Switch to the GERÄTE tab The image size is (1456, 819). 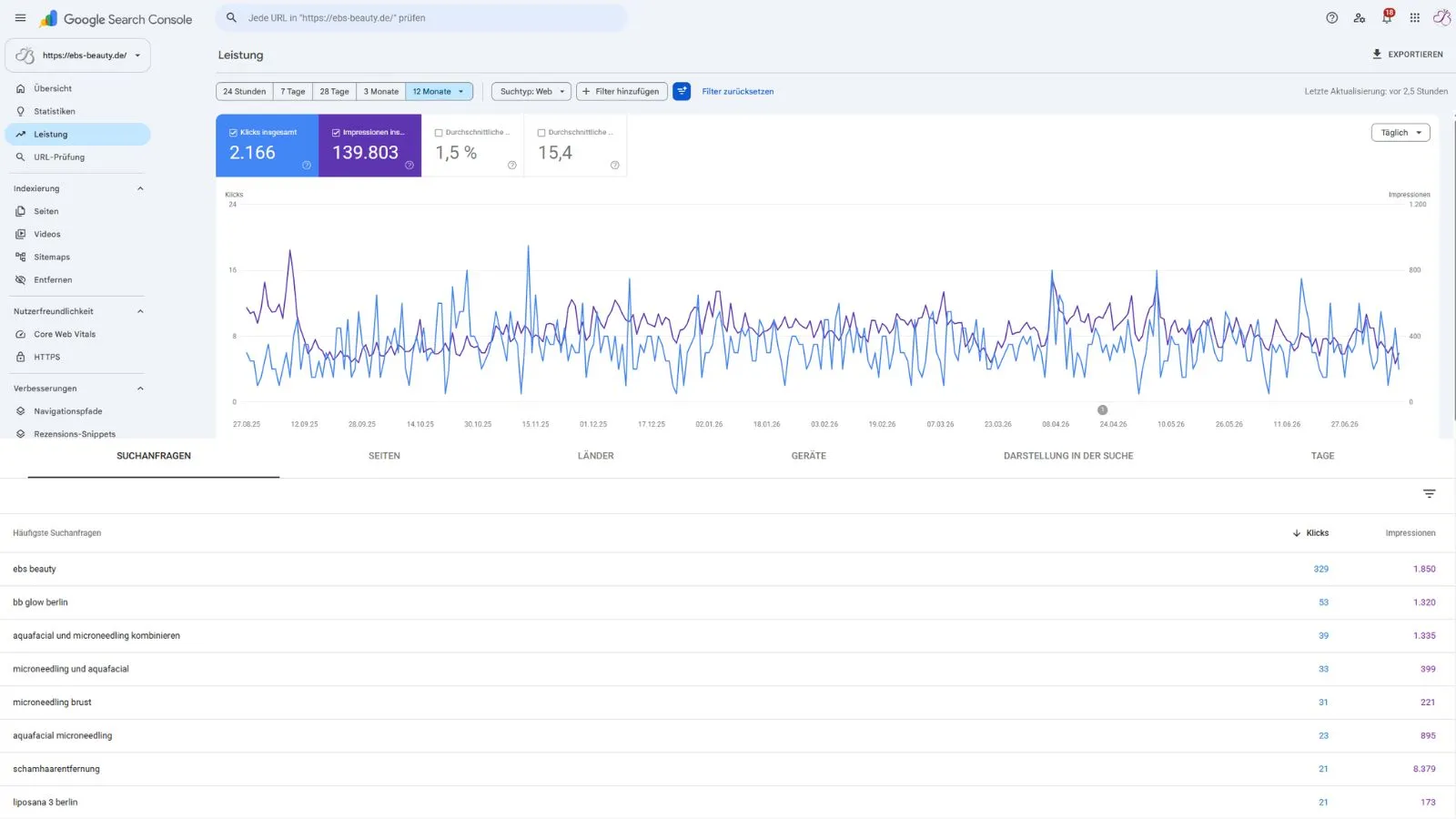[809, 456]
